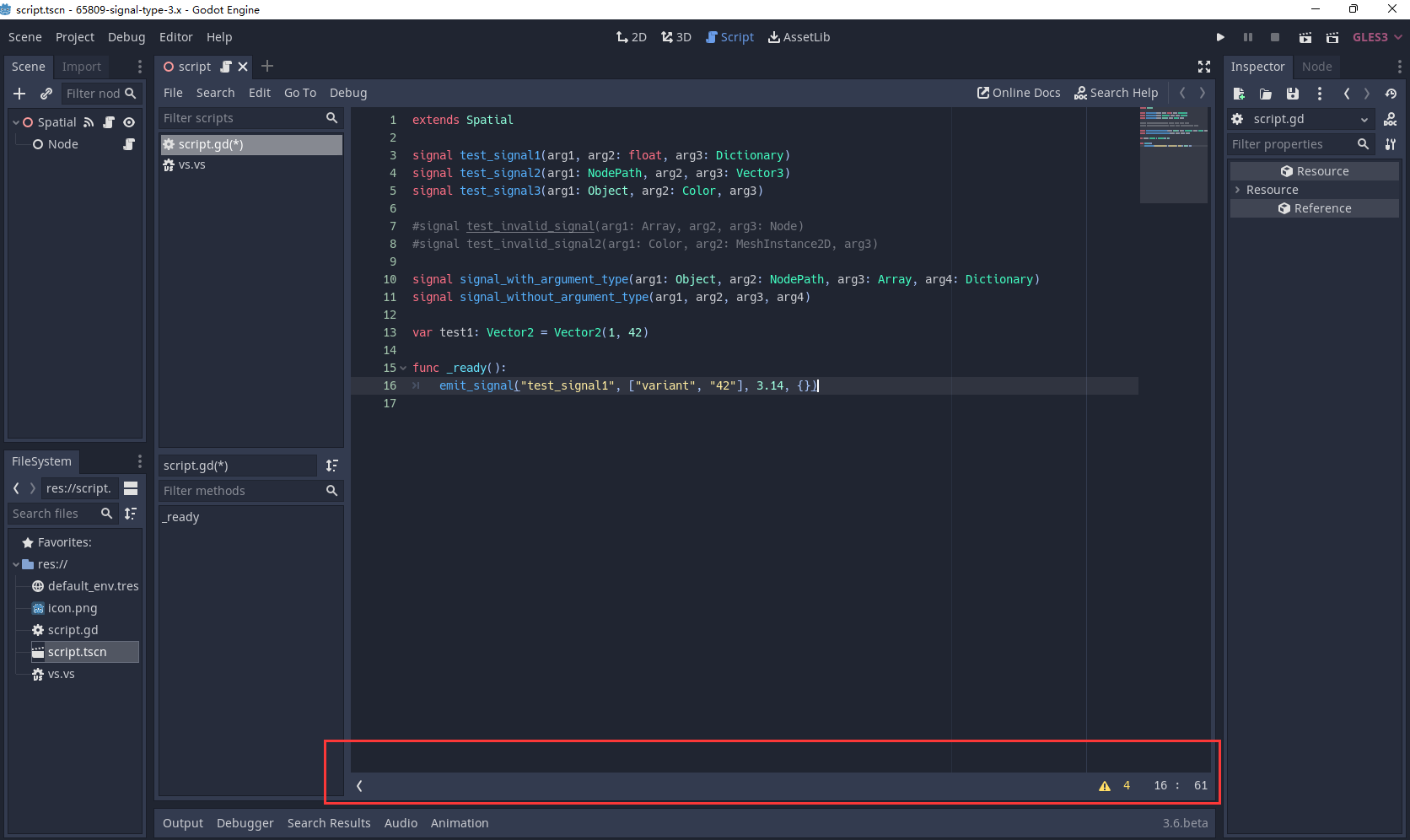This screenshot has height=840, width=1410.
Task: Open the Debugger bottom panel
Action: point(245,823)
